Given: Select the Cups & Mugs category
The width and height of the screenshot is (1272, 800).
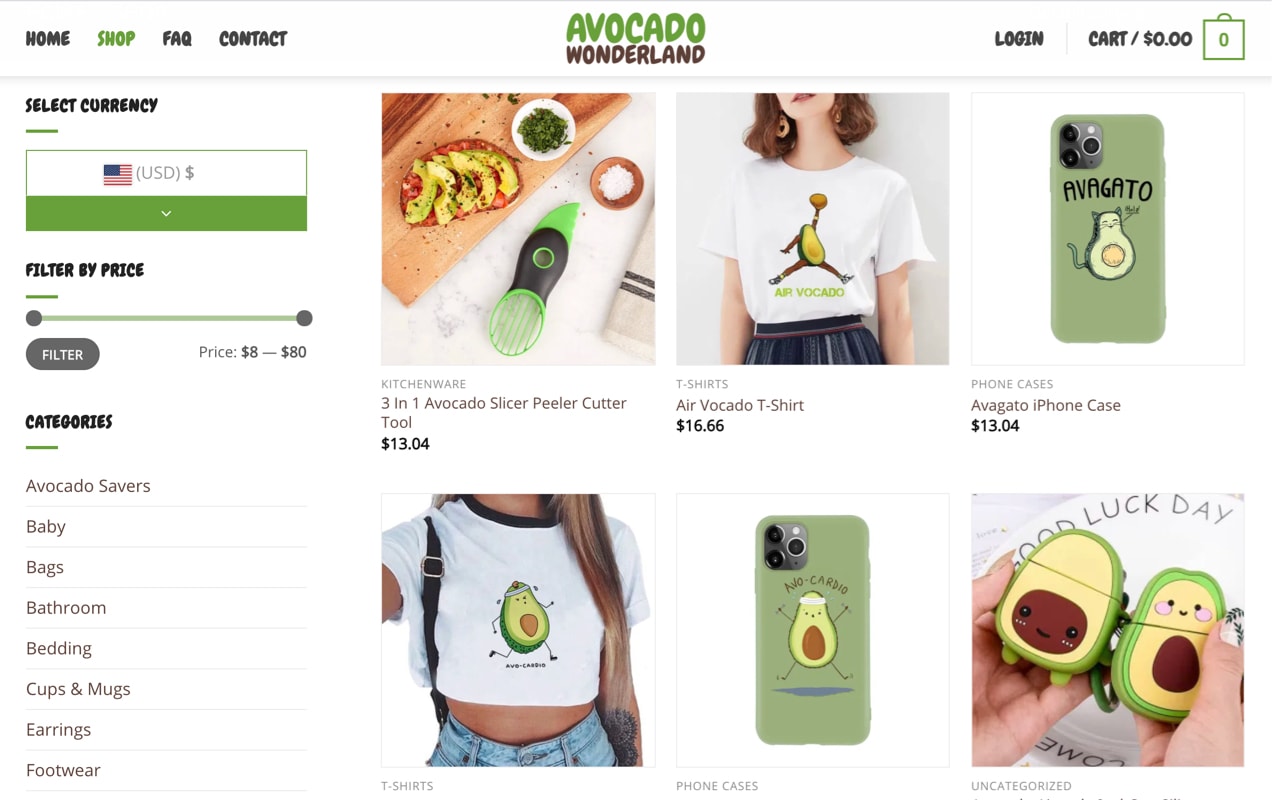Looking at the screenshot, I should (78, 689).
